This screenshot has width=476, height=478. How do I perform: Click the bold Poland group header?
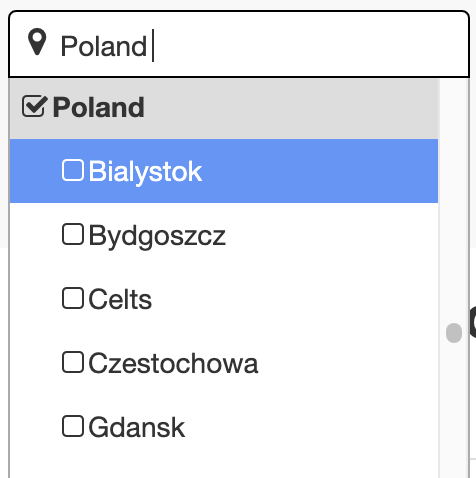[98, 107]
